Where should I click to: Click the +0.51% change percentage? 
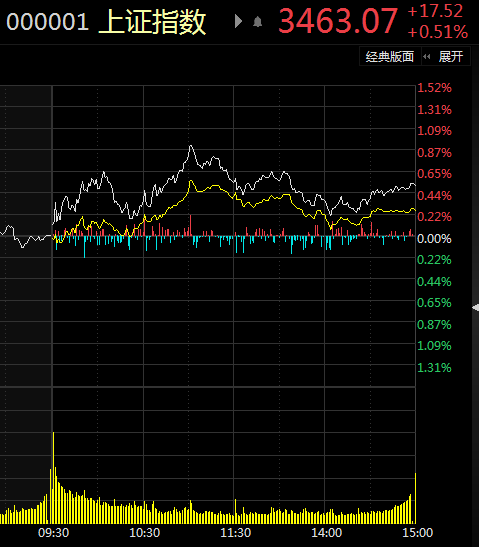coord(437,32)
